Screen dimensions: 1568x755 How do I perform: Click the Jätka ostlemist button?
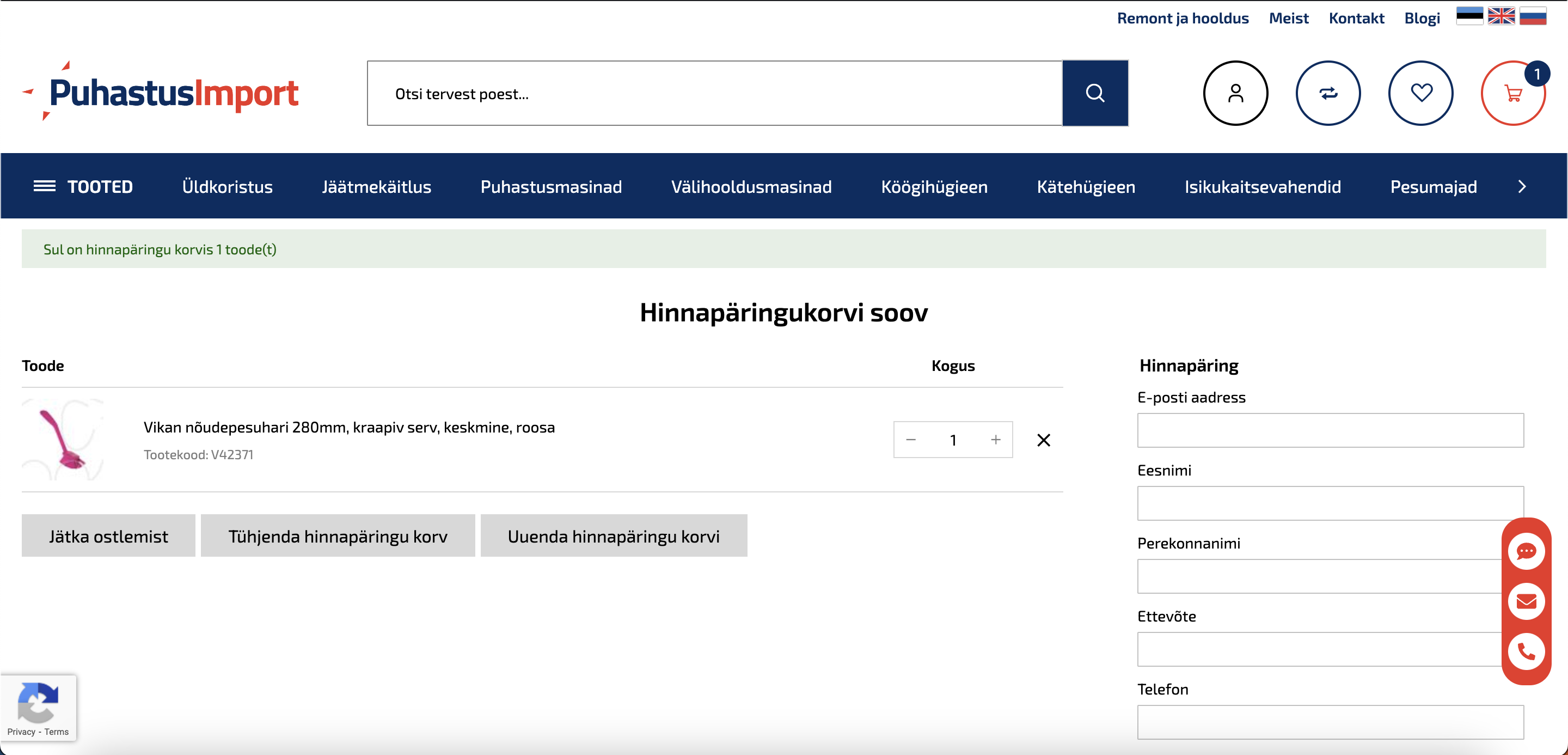(x=108, y=536)
